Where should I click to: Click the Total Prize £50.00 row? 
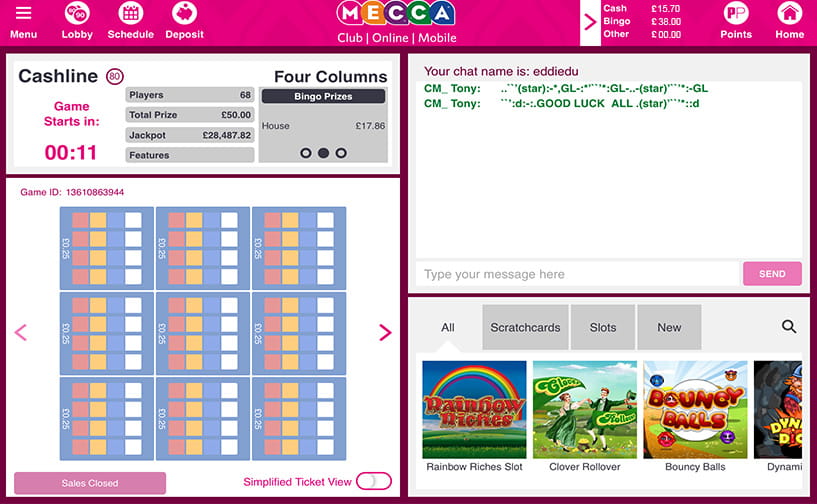tap(190, 115)
